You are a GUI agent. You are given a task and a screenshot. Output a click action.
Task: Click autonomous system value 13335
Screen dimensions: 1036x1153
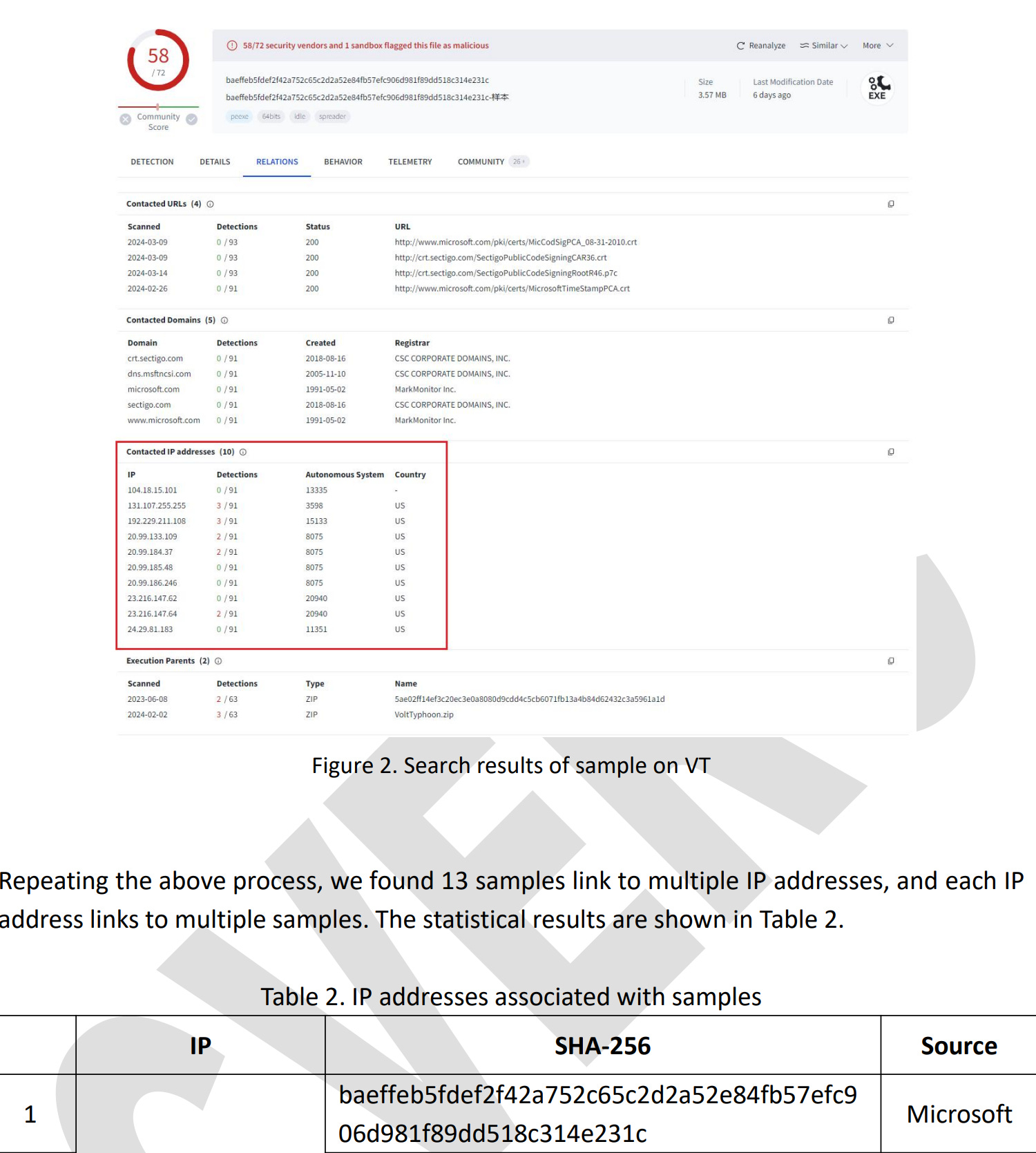pos(316,490)
